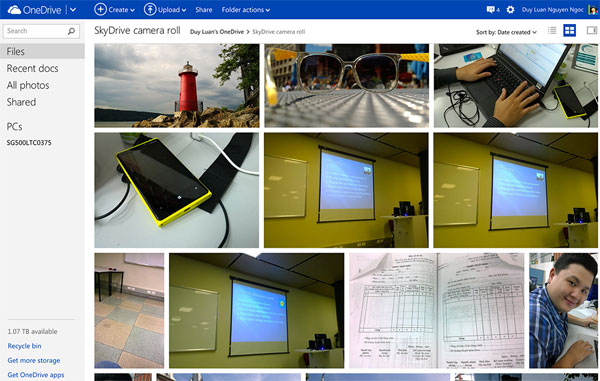Select Files in the sidebar

(x=42, y=51)
